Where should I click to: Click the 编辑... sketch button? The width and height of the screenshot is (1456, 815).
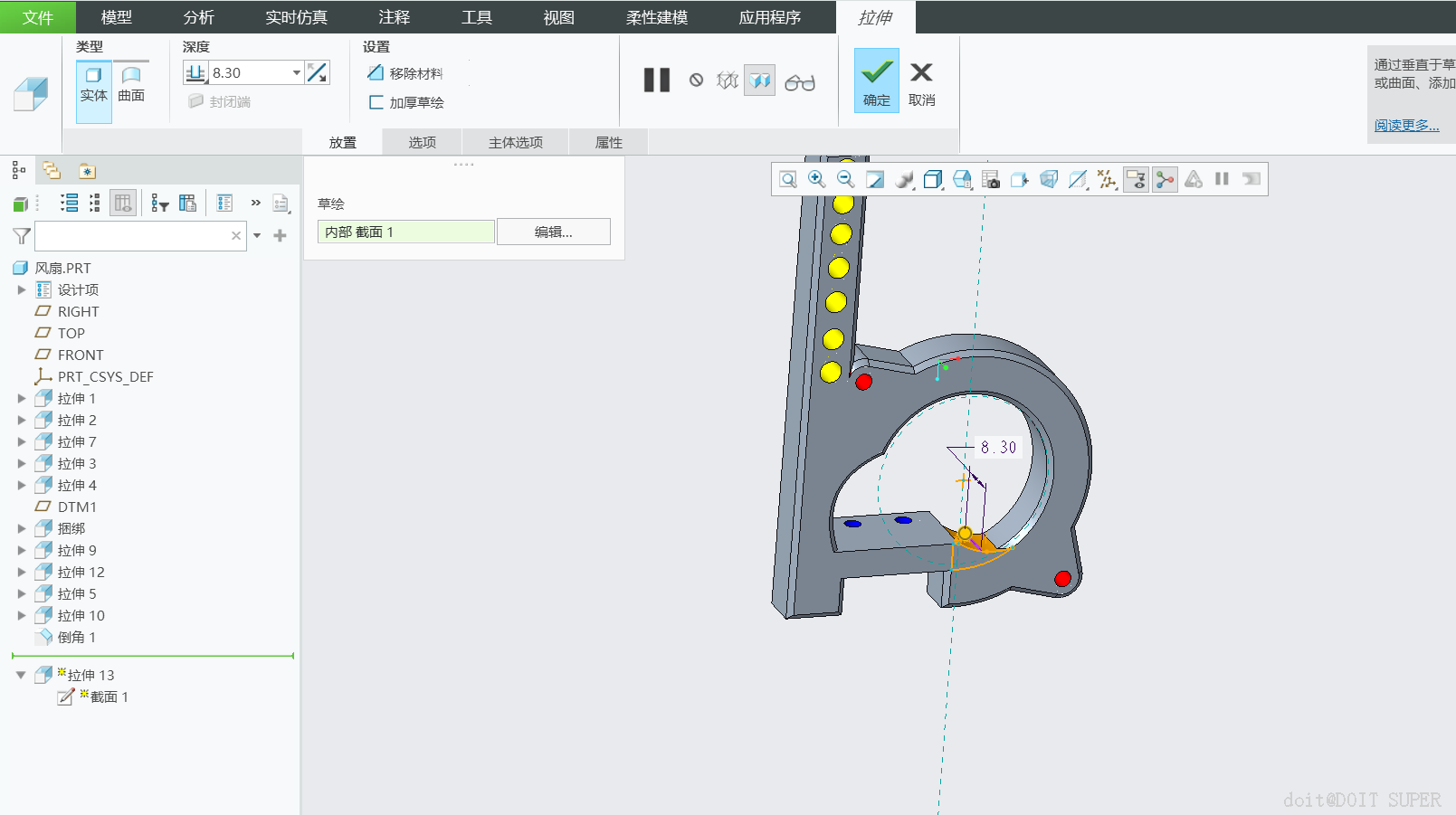point(553,232)
